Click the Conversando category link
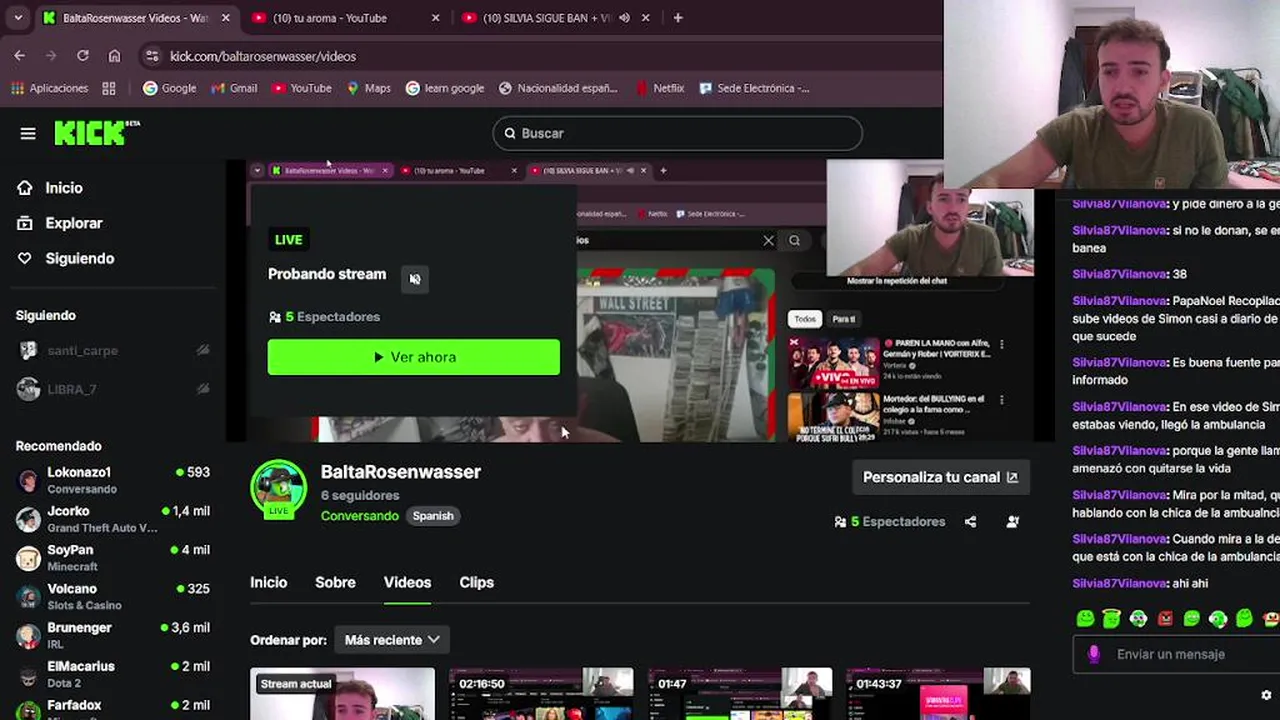 (x=360, y=516)
